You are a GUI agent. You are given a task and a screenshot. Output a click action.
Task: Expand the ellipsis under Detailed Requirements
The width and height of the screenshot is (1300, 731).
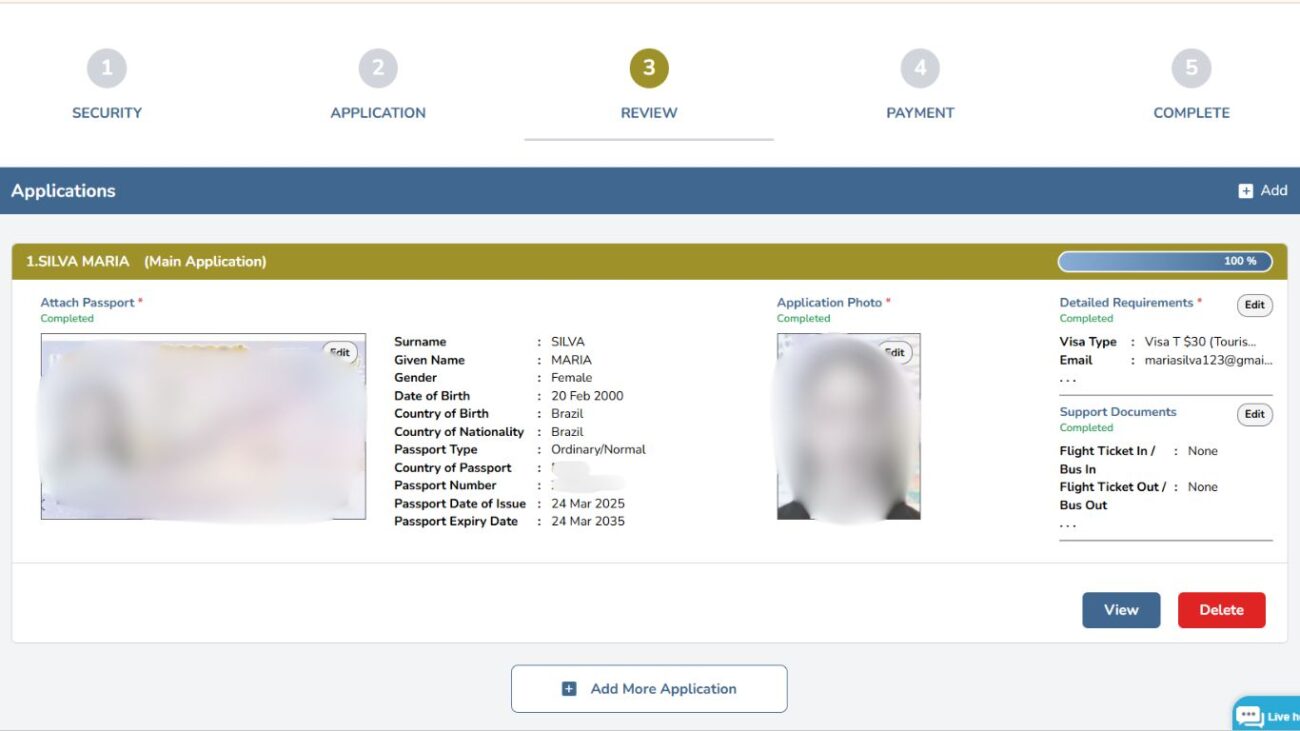[x=1066, y=377]
